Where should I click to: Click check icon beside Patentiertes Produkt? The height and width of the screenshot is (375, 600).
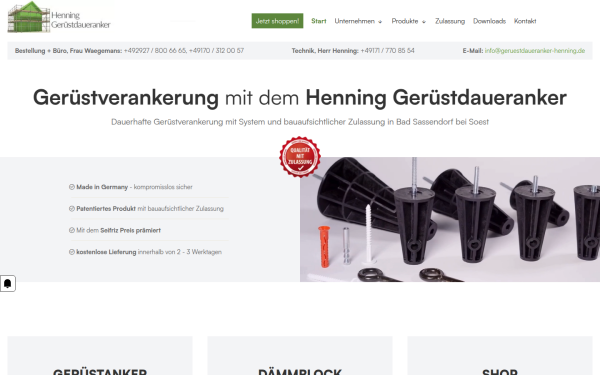click(72, 209)
